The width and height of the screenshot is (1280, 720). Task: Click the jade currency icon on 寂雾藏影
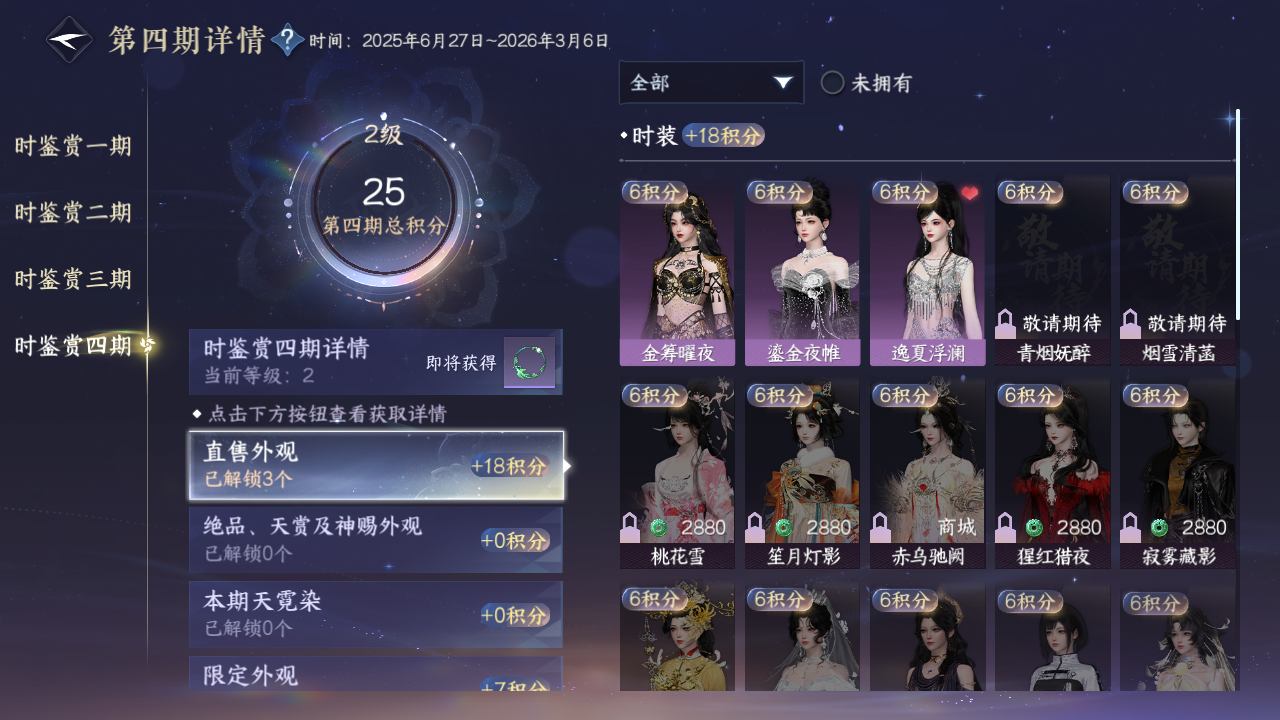[x=1159, y=527]
